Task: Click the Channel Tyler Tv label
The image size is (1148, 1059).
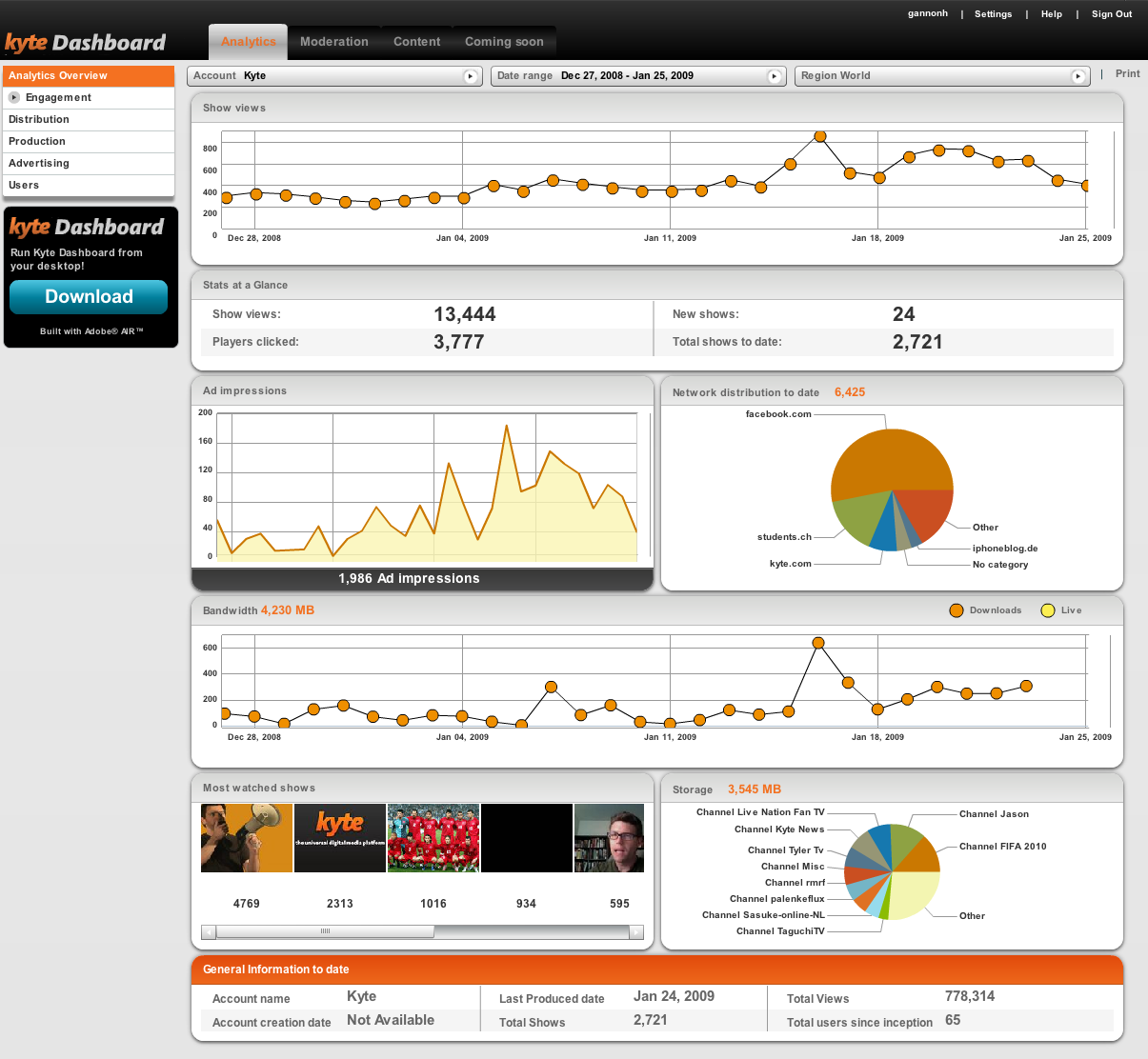Action: (786, 850)
